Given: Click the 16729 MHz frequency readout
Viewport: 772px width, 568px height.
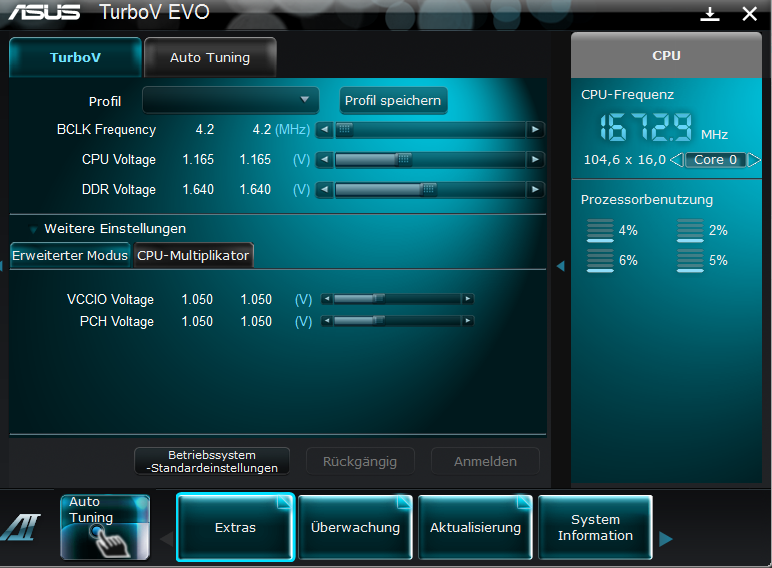Looking at the screenshot, I should point(646,127).
